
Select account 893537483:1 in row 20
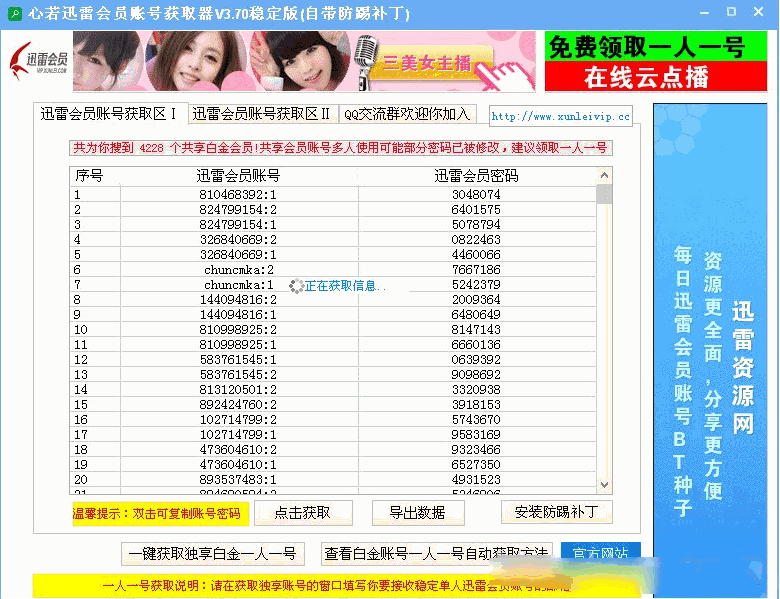click(238, 480)
